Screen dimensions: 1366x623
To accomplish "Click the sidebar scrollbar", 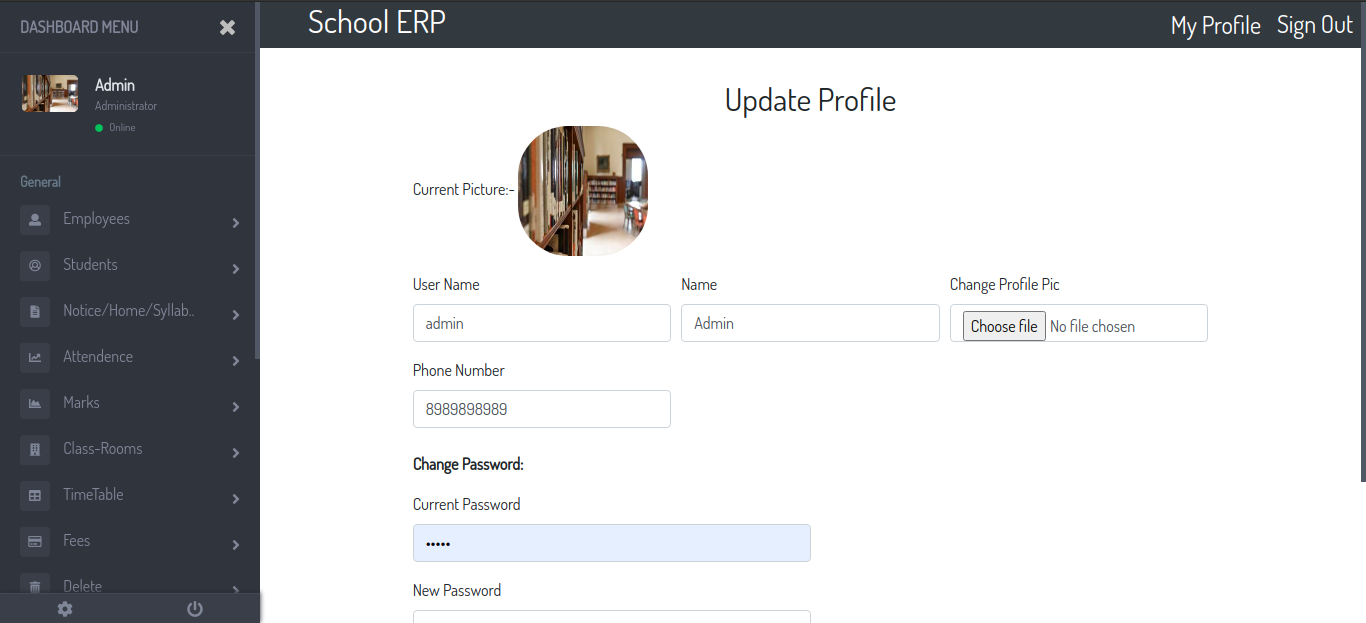I will (x=257, y=180).
